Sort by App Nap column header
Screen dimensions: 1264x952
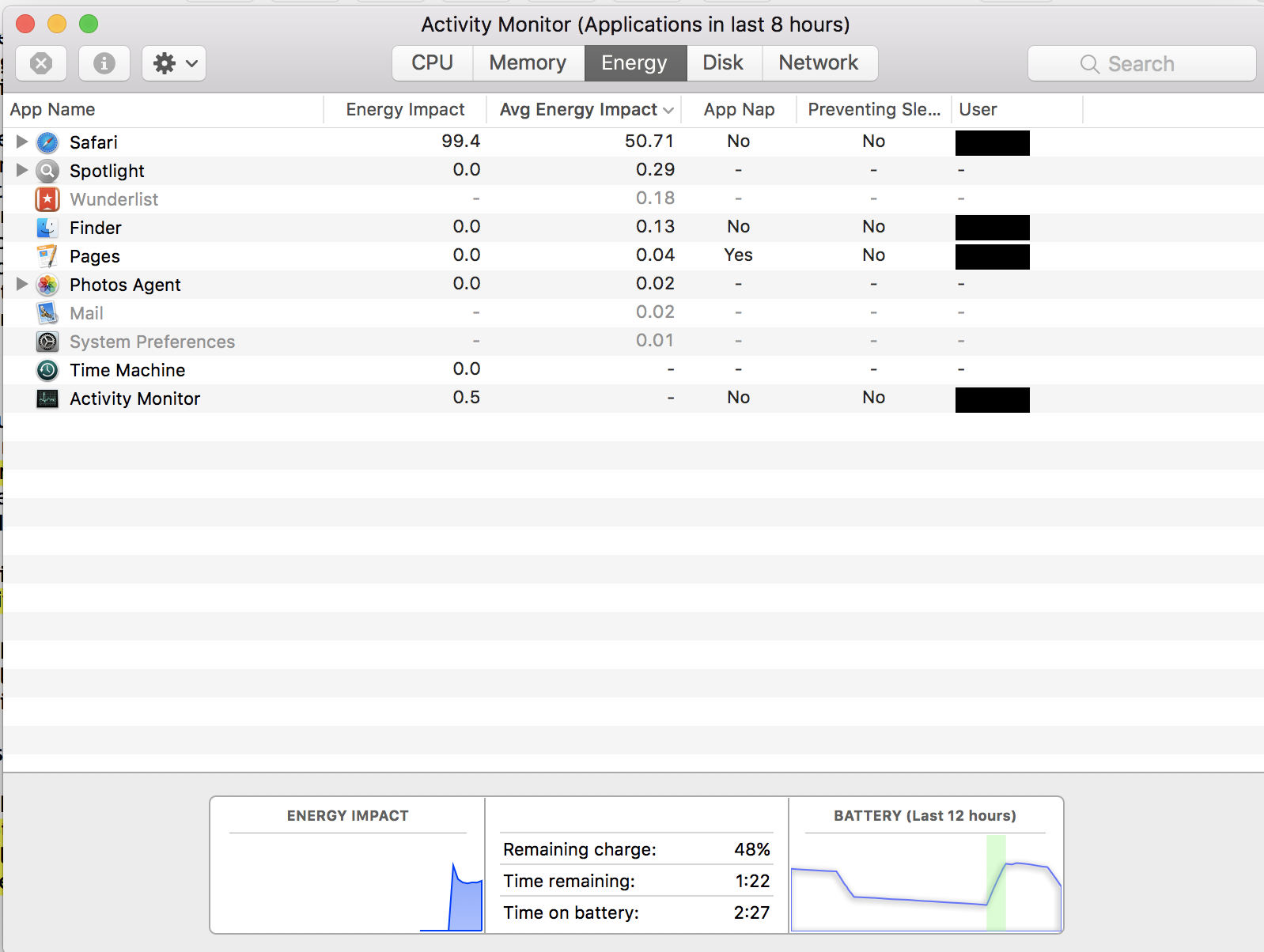coord(739,110)
